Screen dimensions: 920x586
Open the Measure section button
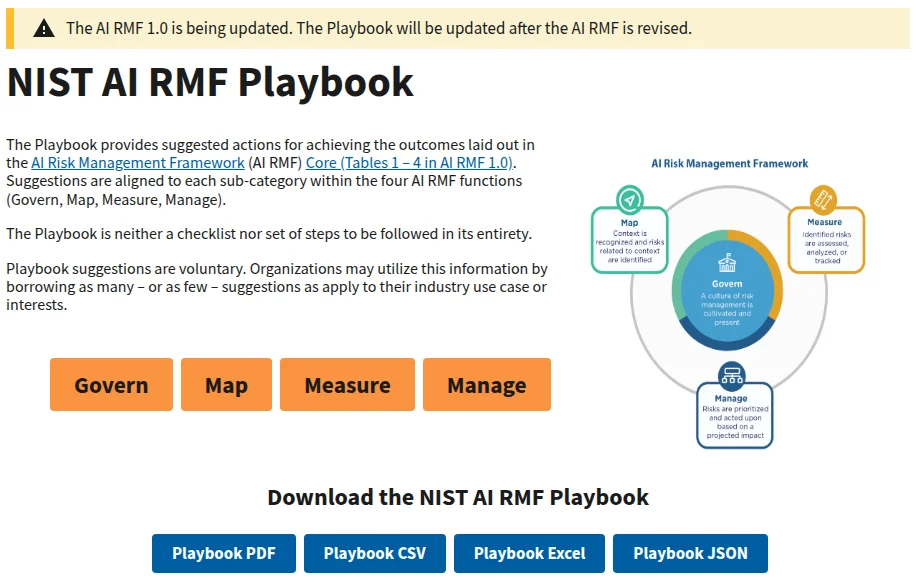pyautogui.click(x=347, y=385)
